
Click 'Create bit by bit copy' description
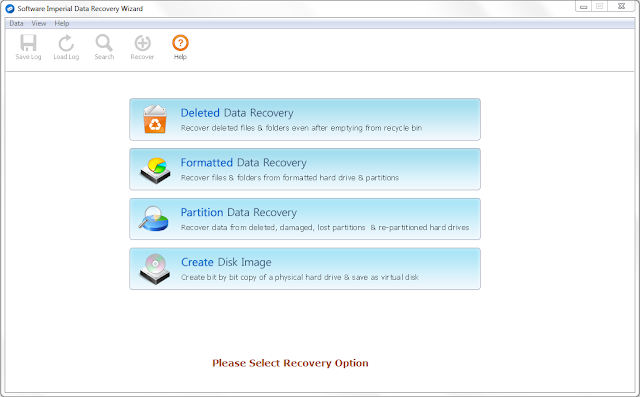(x=300, y=277)
